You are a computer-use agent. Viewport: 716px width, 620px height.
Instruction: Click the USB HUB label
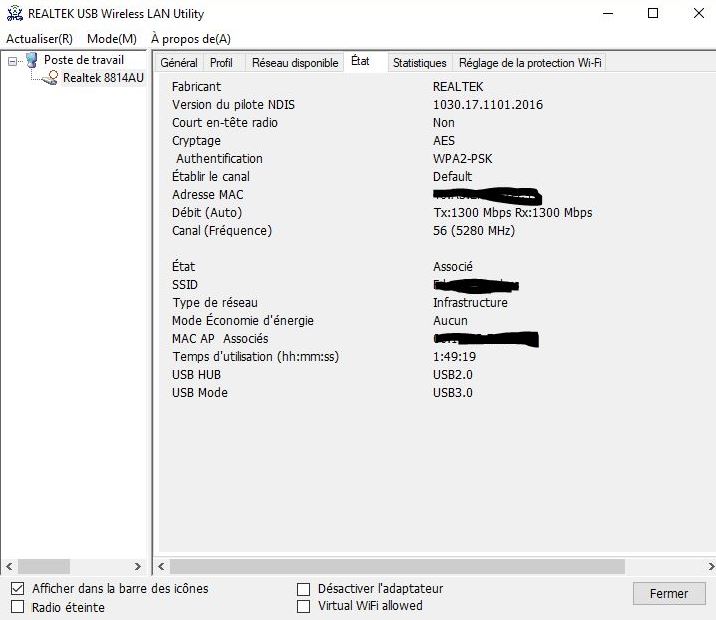[x=196, y=374]
